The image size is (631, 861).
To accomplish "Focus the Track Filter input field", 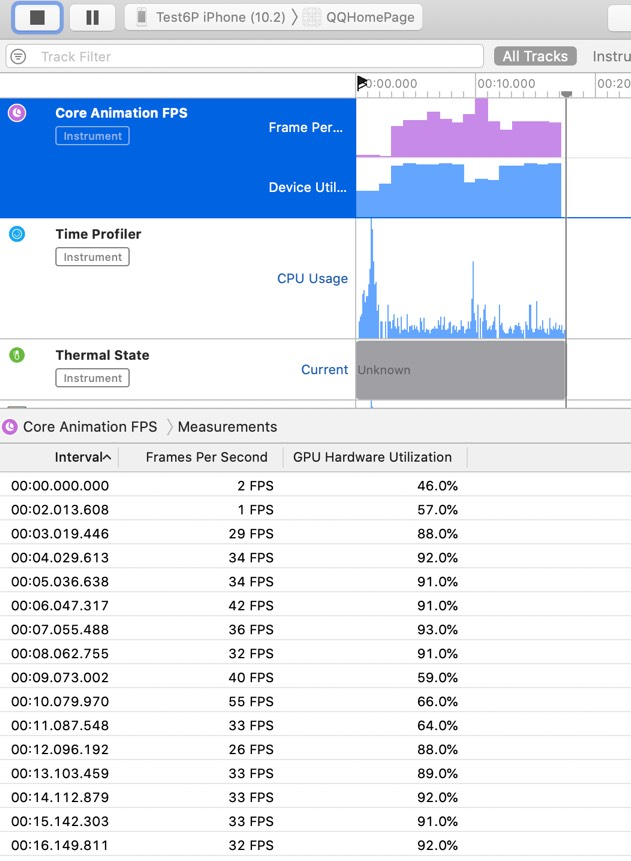I will [x=253, y=57].
